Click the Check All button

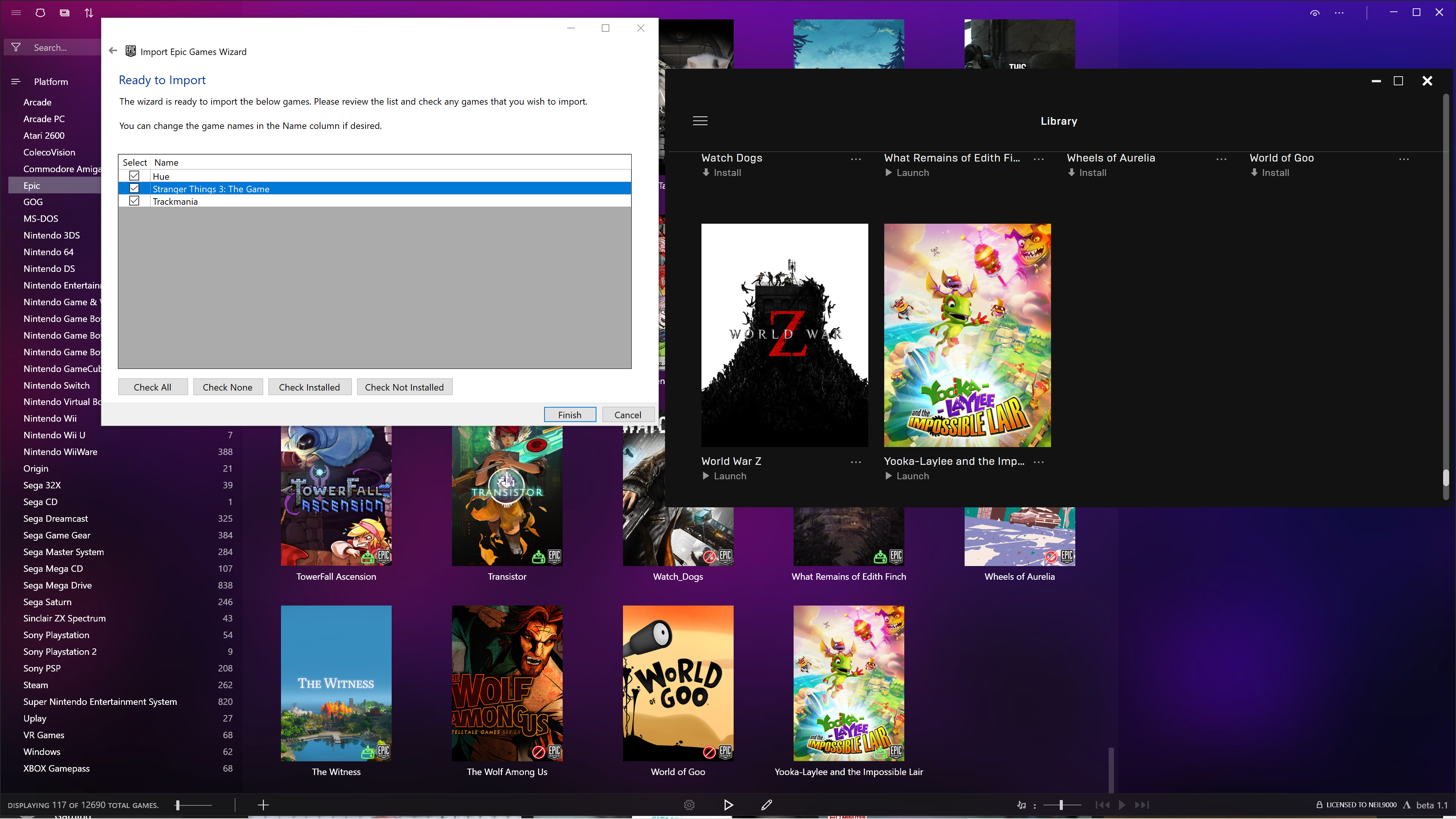click(152, 387)
